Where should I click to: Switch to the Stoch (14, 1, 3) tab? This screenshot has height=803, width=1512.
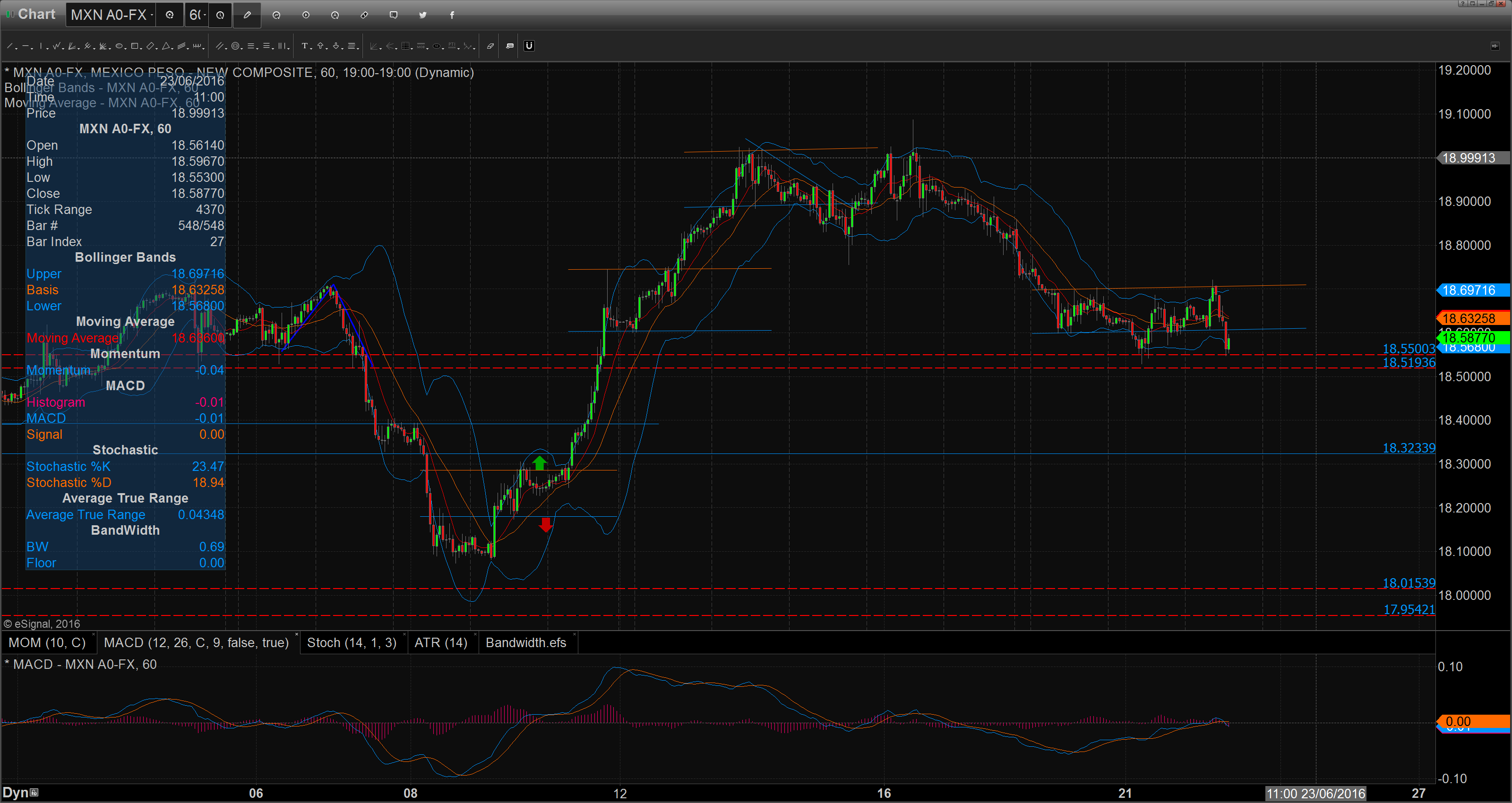(352, 643)
